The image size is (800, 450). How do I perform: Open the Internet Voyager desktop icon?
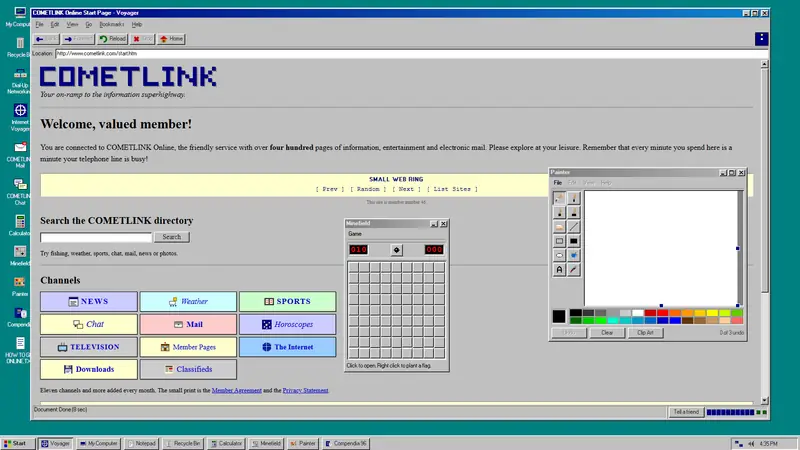[x=19, y=117]
